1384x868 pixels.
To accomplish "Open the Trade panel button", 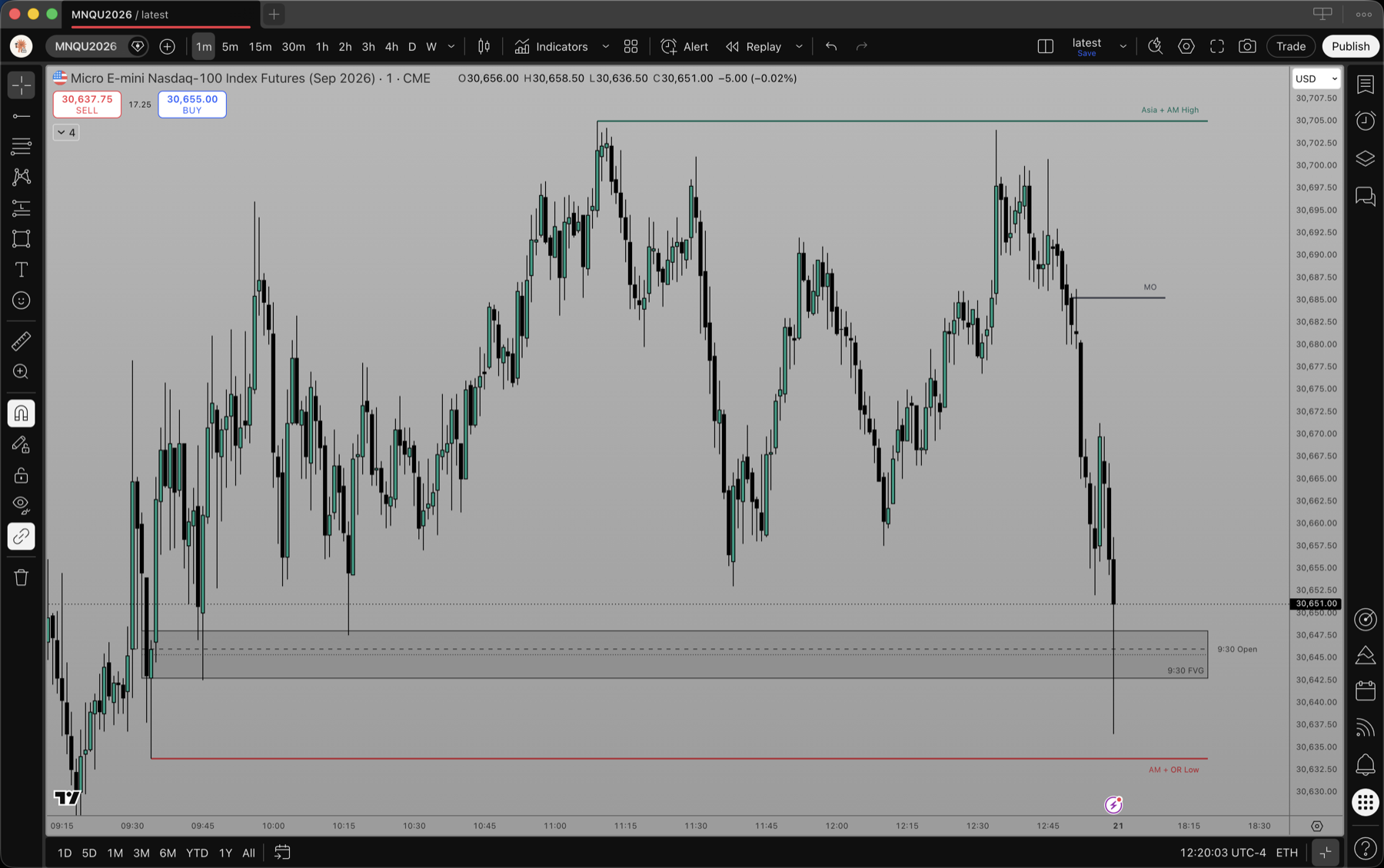I will [x=1291, y=47].
